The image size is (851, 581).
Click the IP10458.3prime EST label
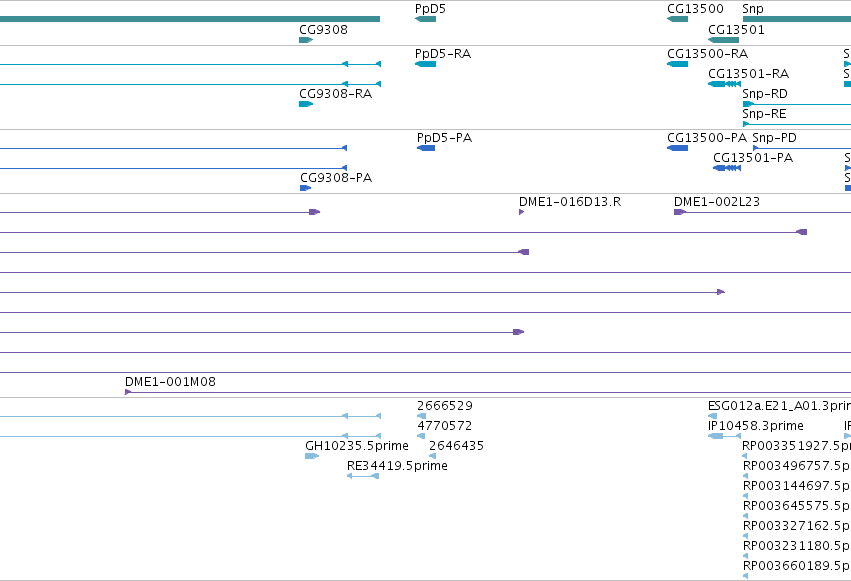[x=756, y=426]
